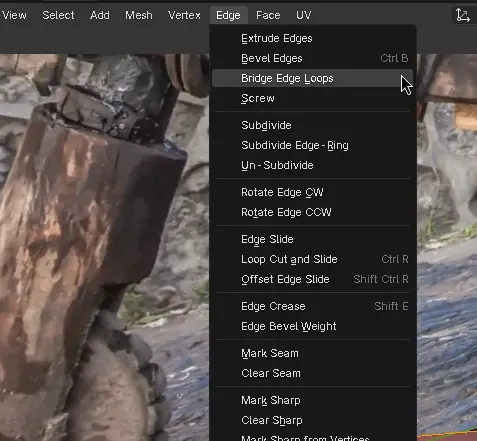The height and width of the screenshot is (441, 477).
Task: Close the open Edge menu
Action: pos(228,15)
